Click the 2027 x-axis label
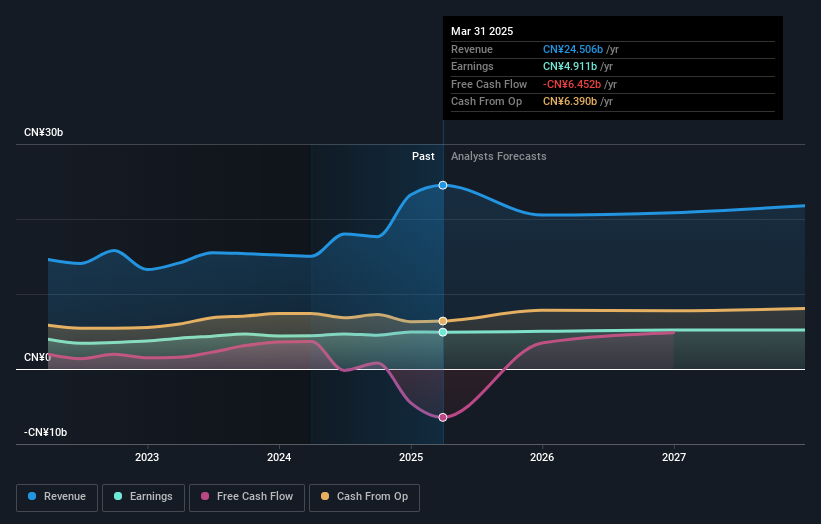Viewport: 821px width, 524px height. tap(674, 457)
